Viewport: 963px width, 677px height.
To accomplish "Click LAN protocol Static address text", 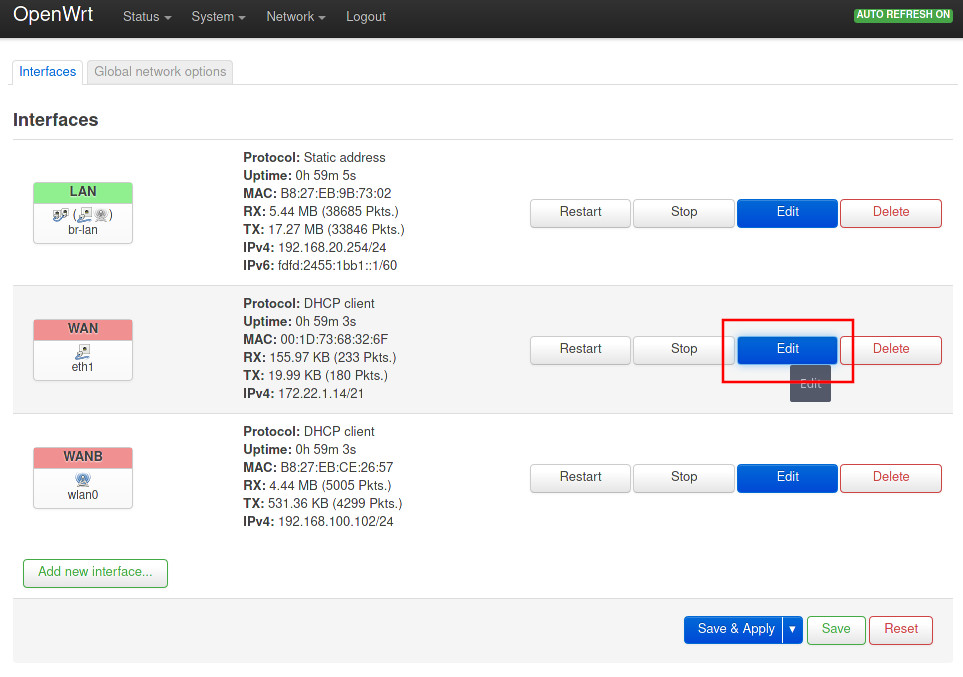I will pos(345,158).
